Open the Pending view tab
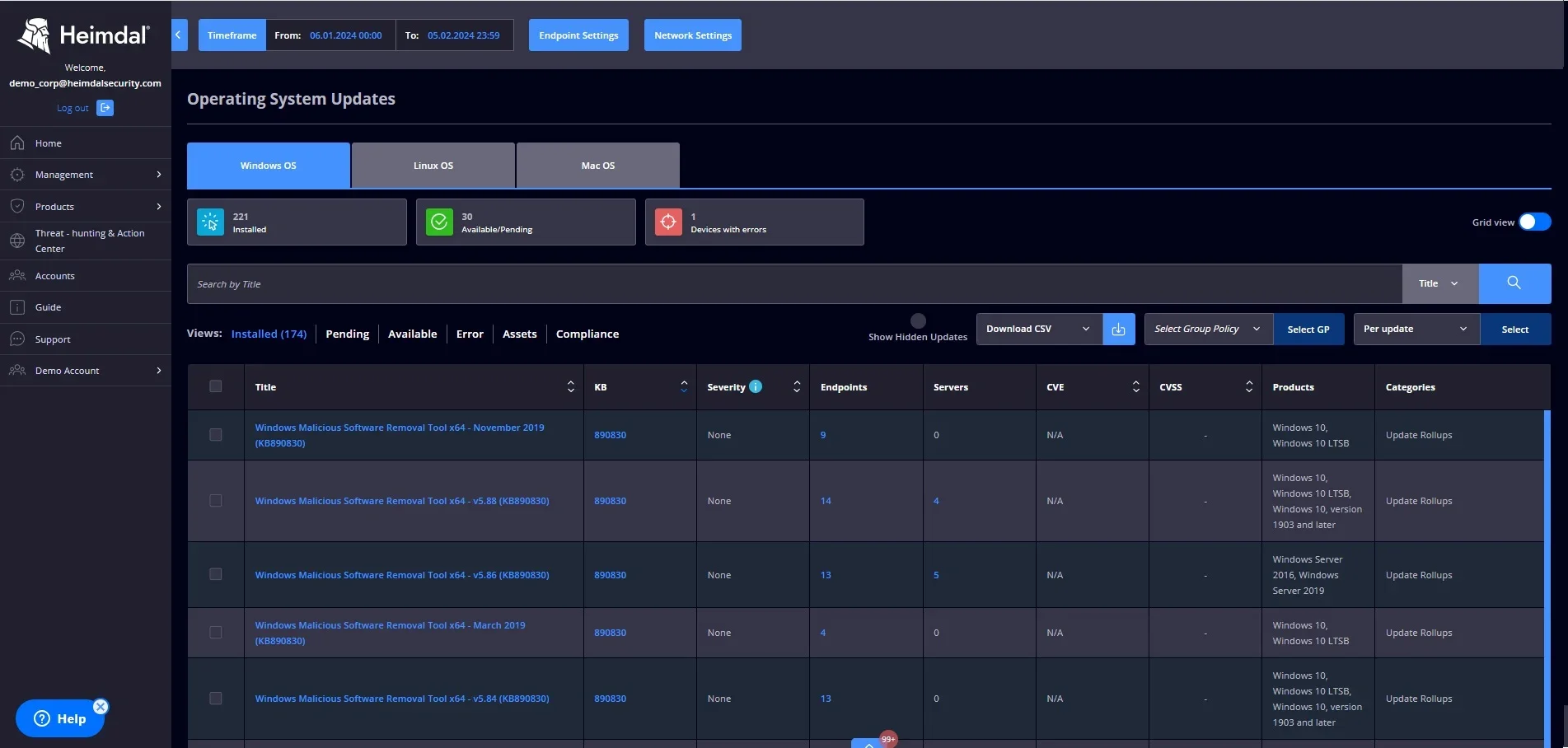Image resolution: width=1568 pixels, height=748 pixels. point(347,334)
